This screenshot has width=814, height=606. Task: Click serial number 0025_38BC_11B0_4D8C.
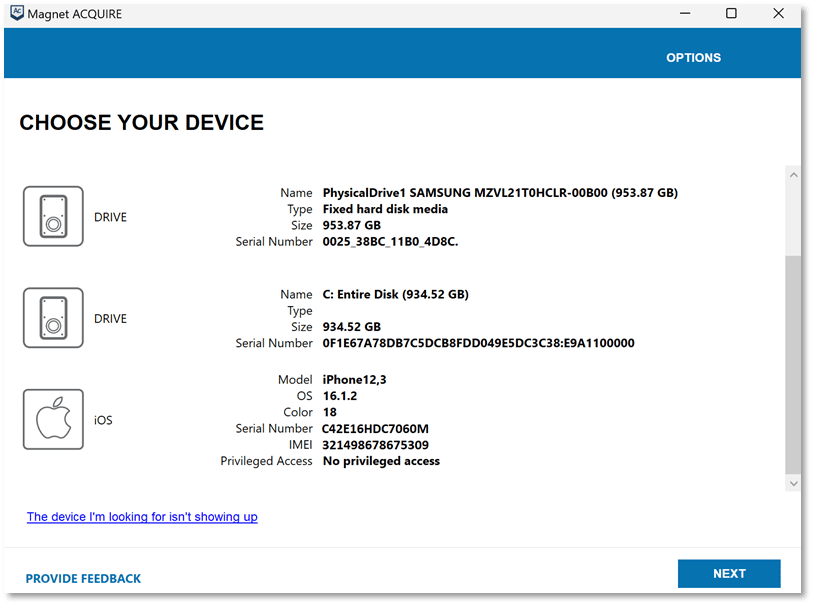pos(390,241)
